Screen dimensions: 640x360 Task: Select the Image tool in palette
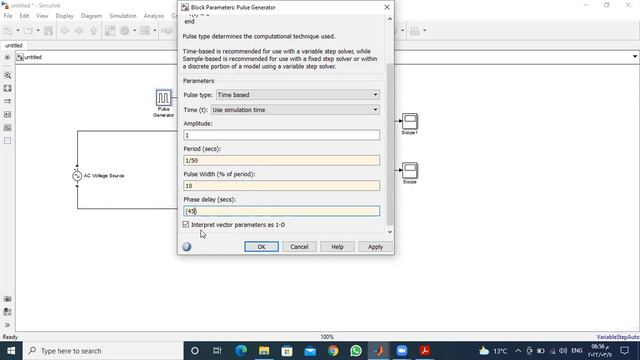(7, 128)
